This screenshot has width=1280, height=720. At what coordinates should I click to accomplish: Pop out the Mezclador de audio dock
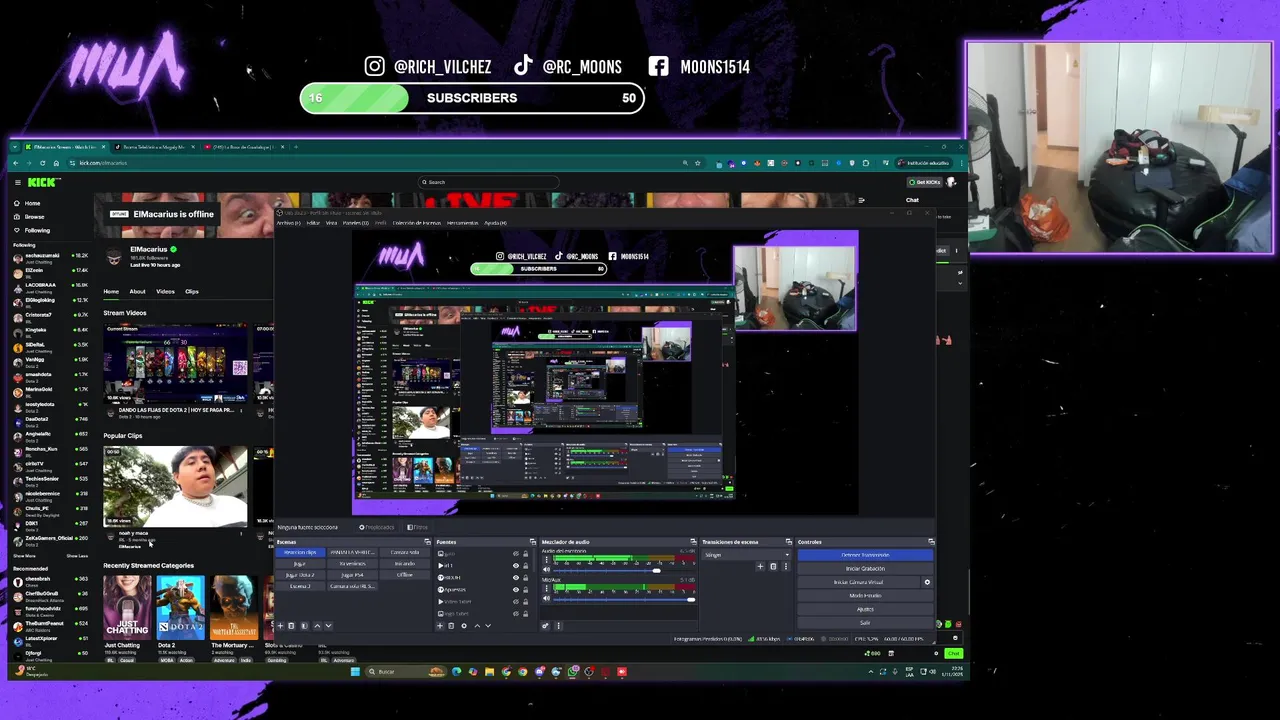[693, 541]
